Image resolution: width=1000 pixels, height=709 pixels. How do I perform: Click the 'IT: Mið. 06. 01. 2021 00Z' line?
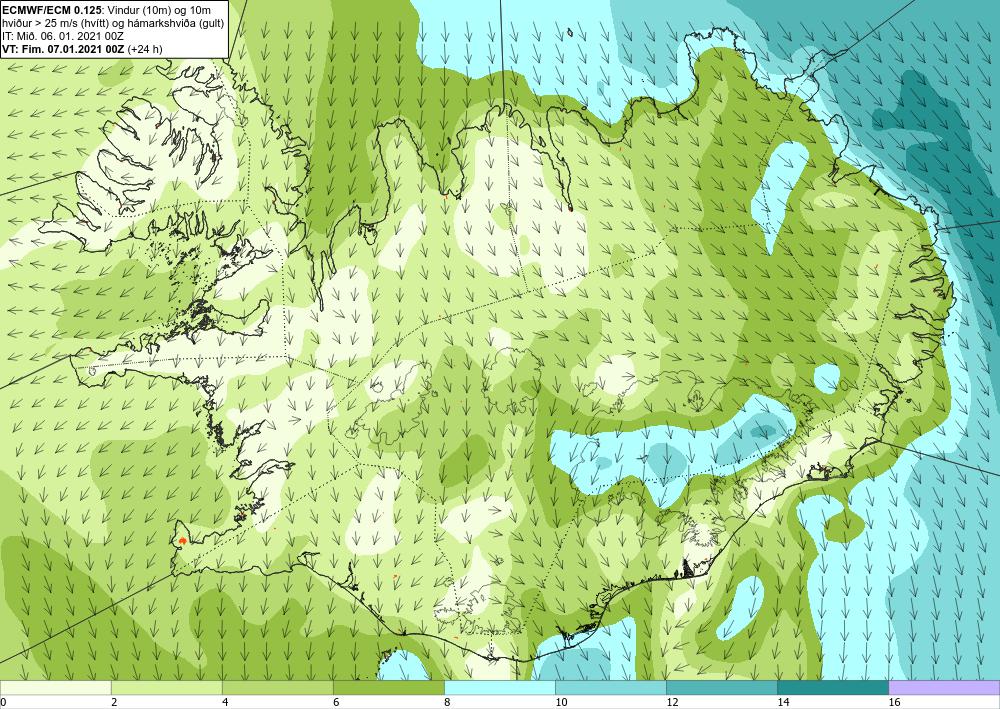pos(63,36)
